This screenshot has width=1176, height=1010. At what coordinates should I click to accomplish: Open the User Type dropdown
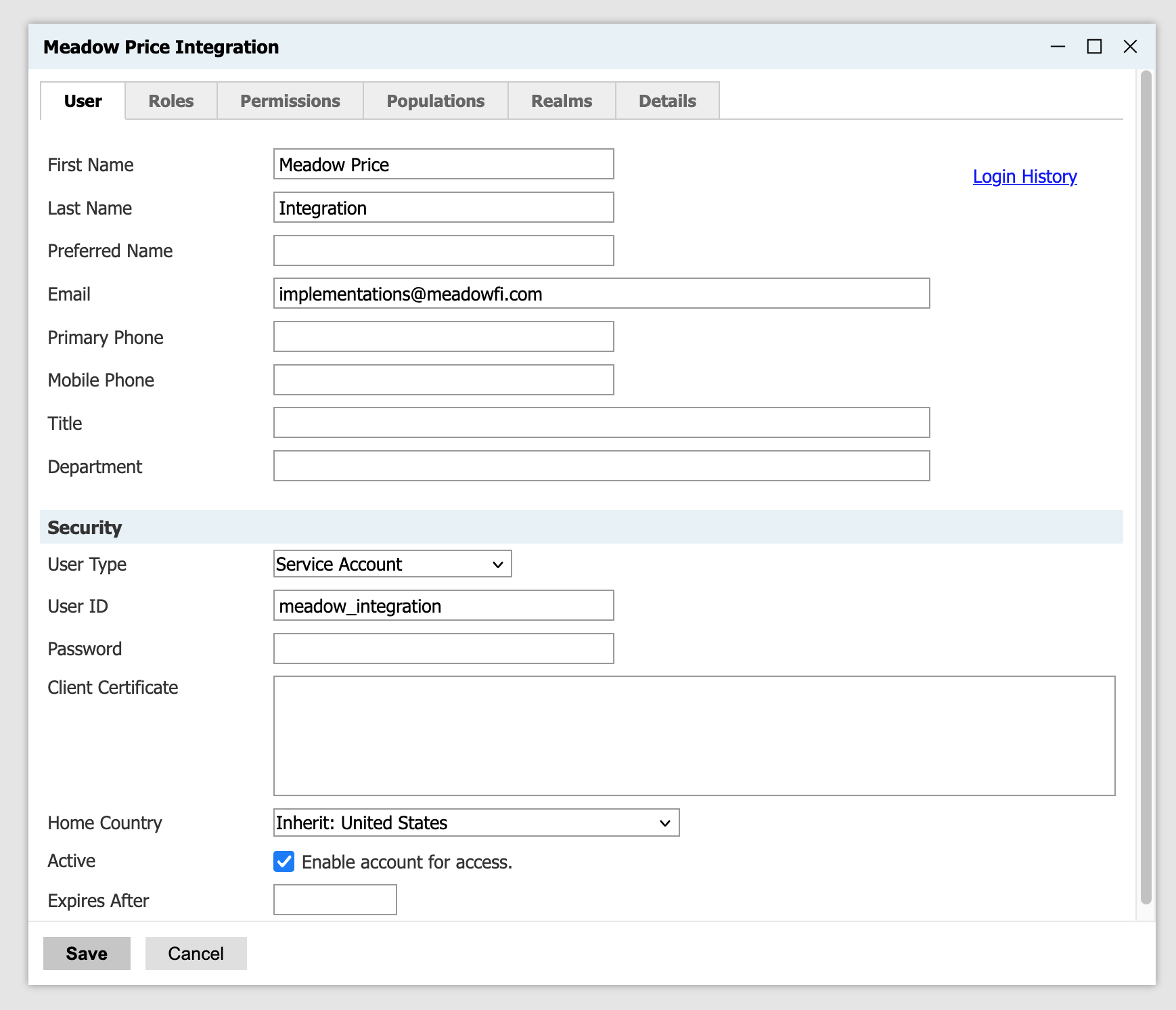pyautogui.click(x=392, y=564)
